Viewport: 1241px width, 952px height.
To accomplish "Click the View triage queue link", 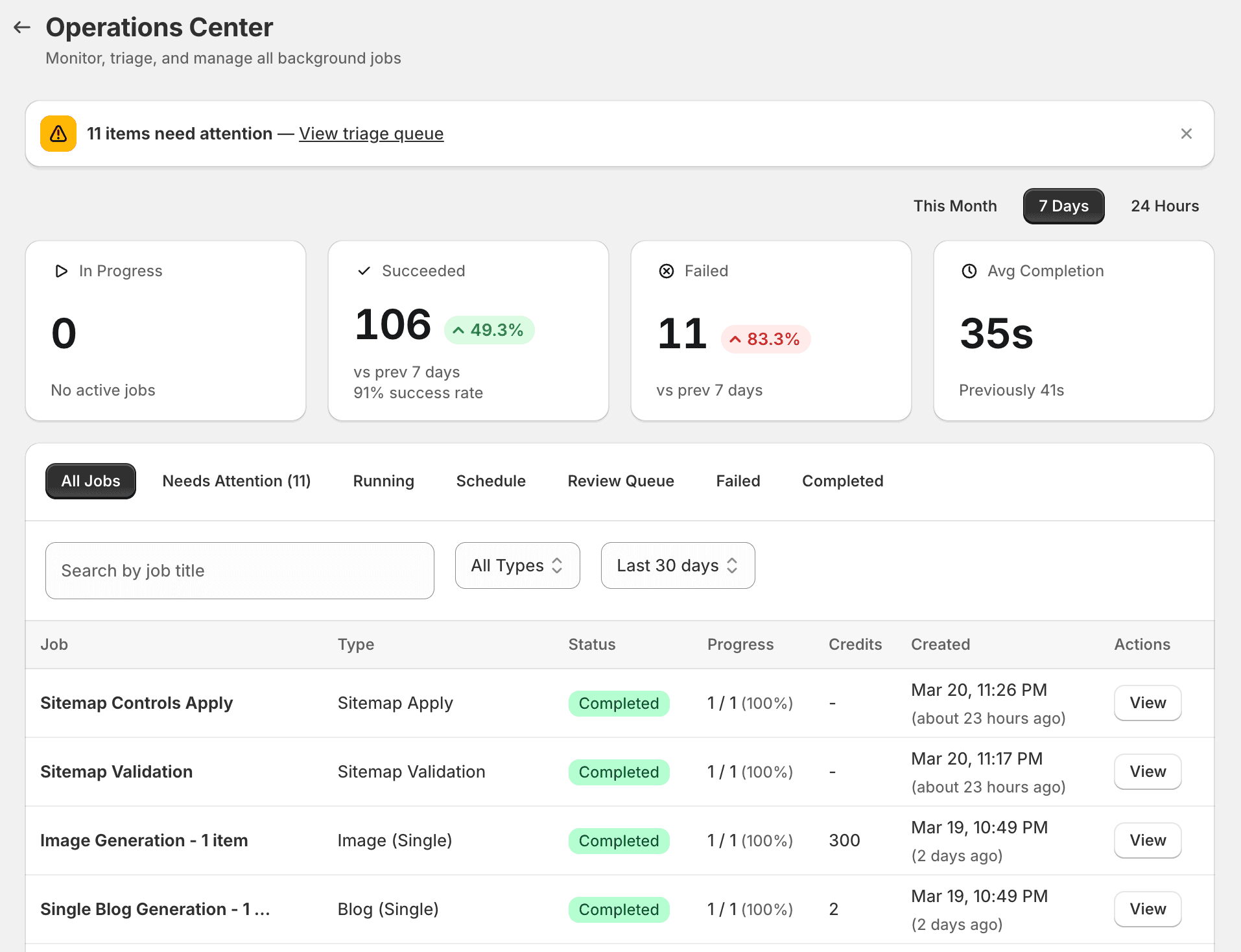I will tap(371, 134).
